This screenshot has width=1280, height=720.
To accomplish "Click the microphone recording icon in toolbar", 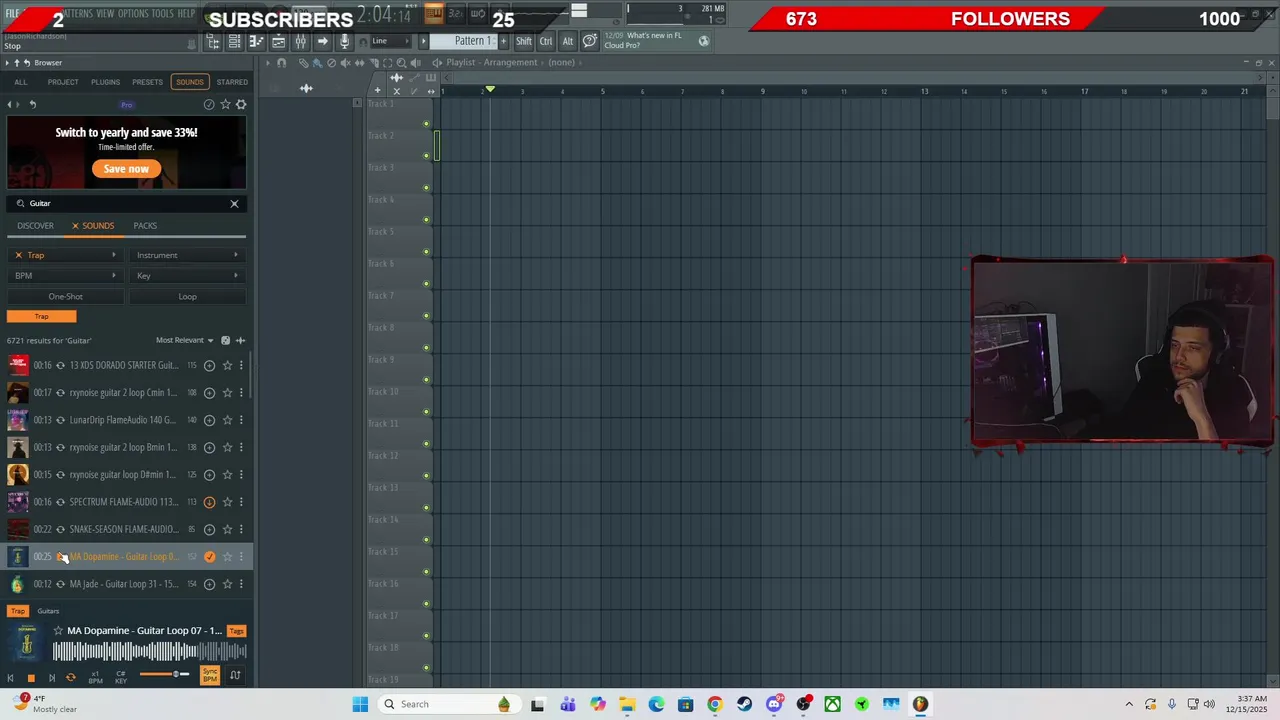I will click(x=344, y=41).
